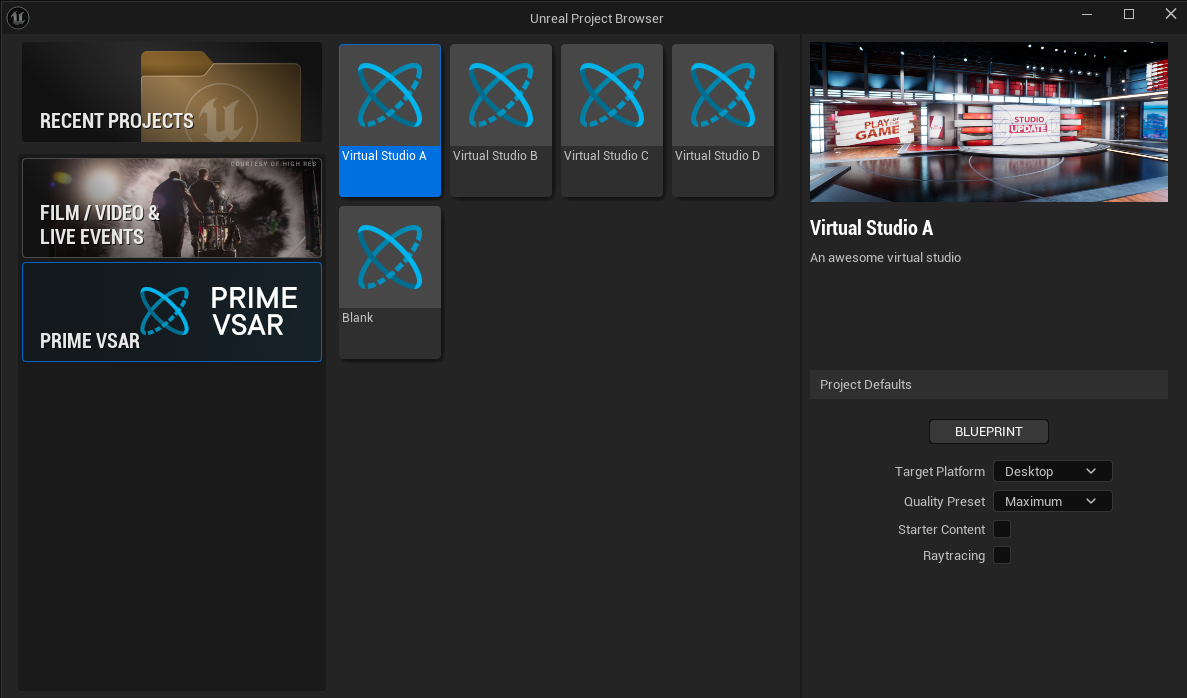The width and height of the screenshot is (1187, 698).
Task: Pick the Virtual Studio D template
Action: pos(723,120)
